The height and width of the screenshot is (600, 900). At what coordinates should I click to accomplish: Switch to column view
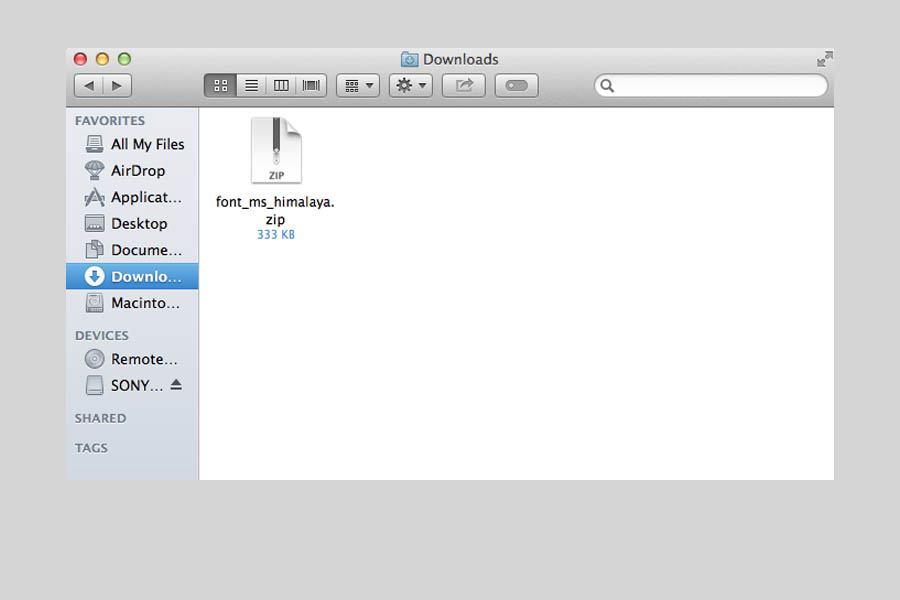click(x=281, y=86)
